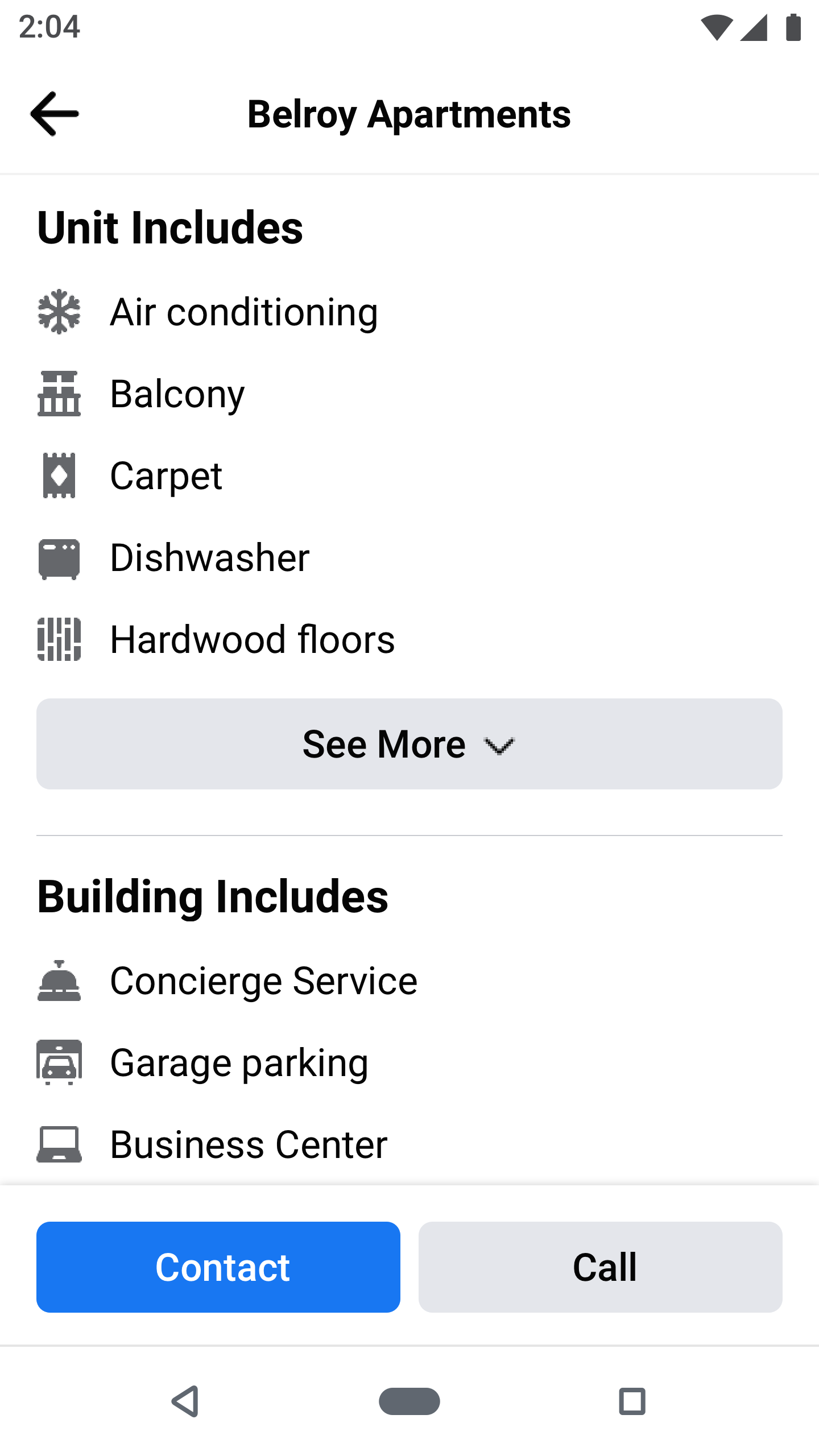Tap the carpet icon
The height and width of the screenshot is (1456, 819).
tap(59, 475)
